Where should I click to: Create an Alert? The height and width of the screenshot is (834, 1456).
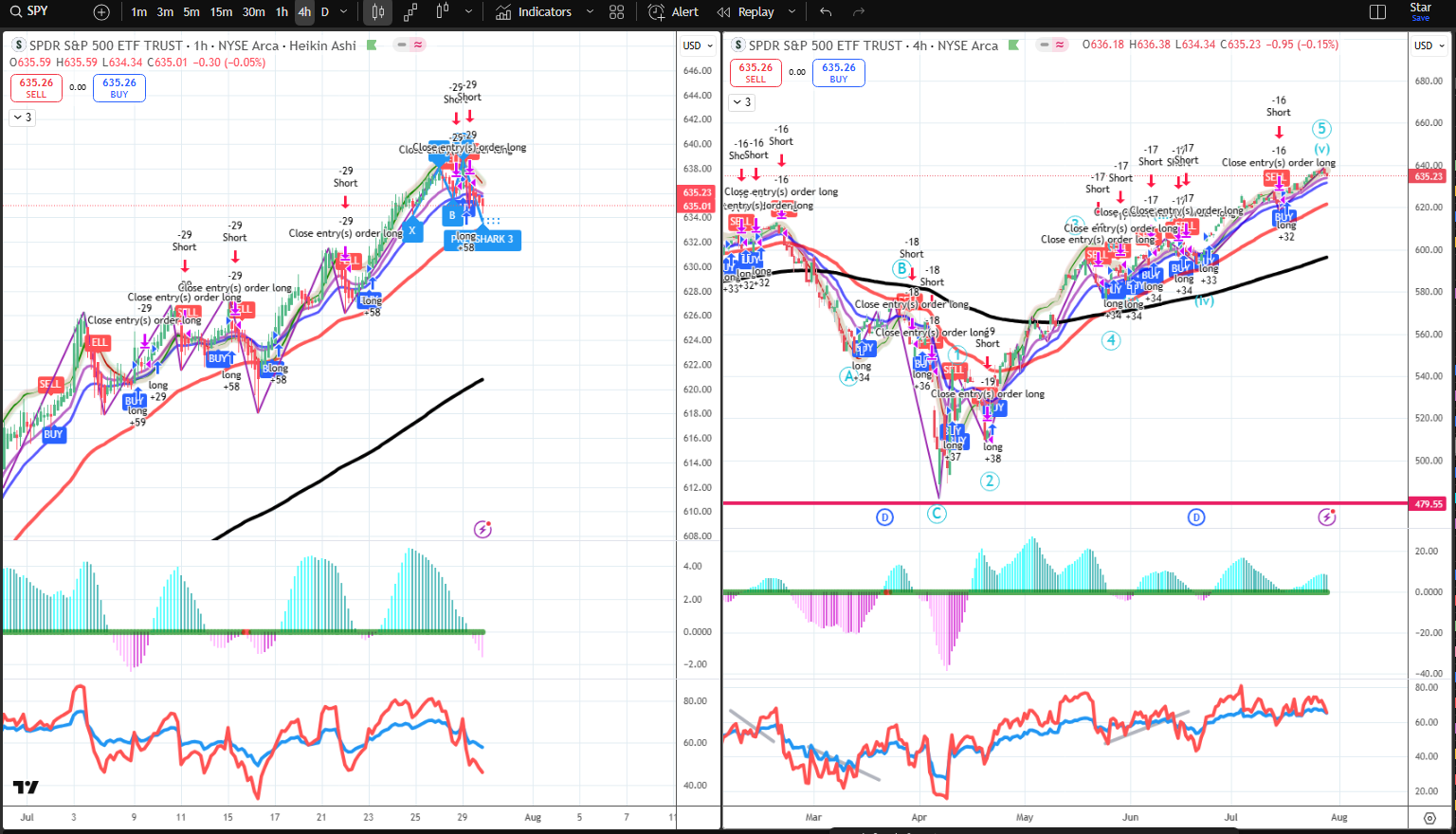coord(673,12)
